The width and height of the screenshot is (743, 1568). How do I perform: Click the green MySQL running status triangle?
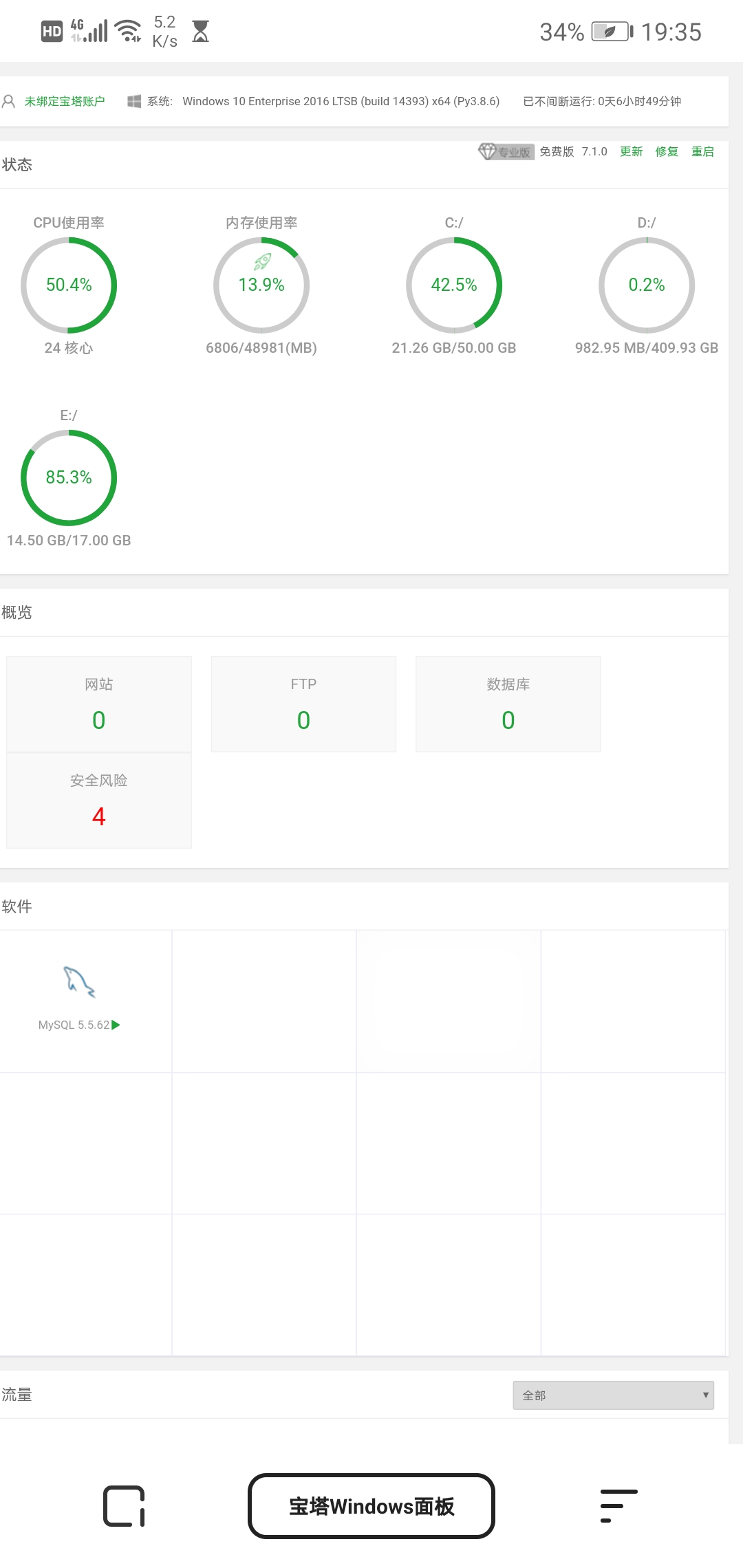116,1025
